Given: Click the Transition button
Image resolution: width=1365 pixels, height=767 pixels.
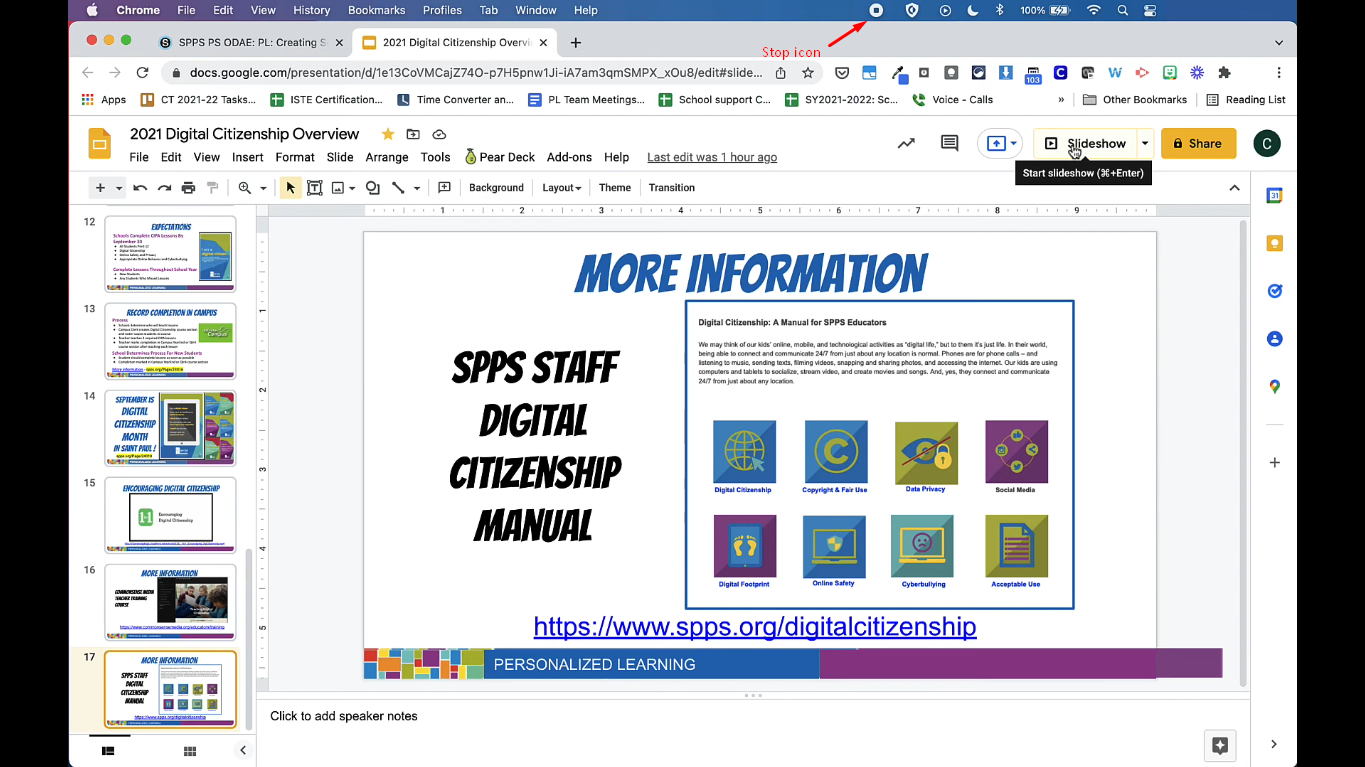Looking at the screenshot, I should pos(672,188).
